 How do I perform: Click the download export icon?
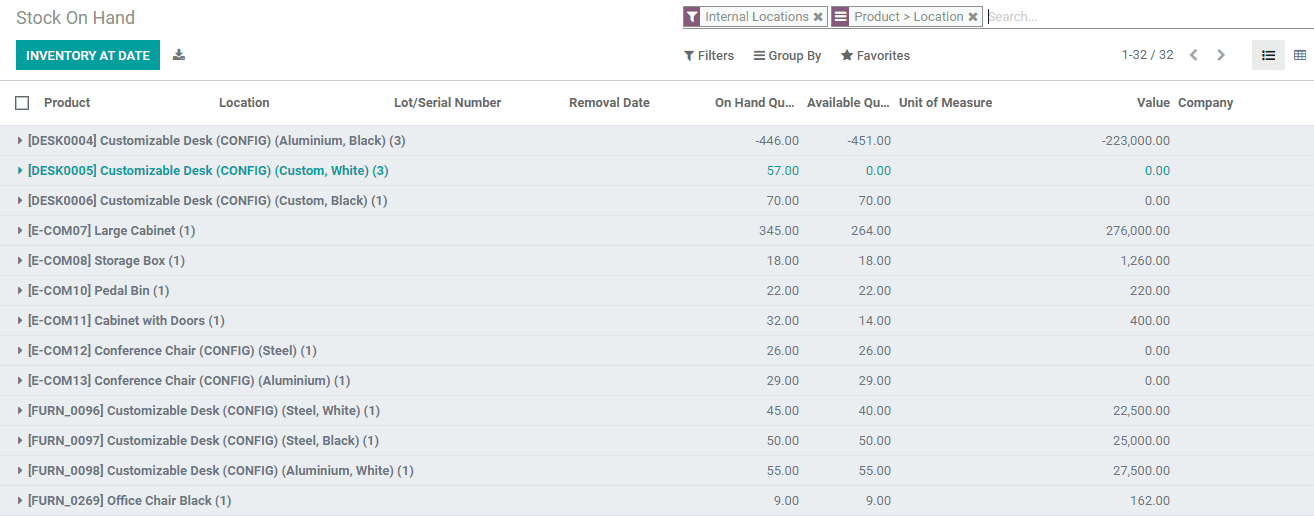pyautogui.click(x=179, y=55)
